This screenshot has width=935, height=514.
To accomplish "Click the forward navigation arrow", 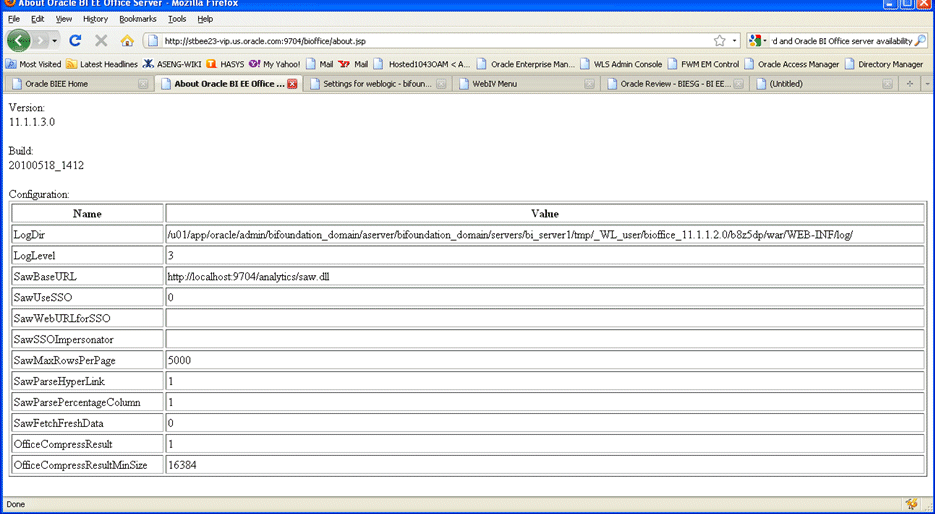I will (x=40, y=41).
